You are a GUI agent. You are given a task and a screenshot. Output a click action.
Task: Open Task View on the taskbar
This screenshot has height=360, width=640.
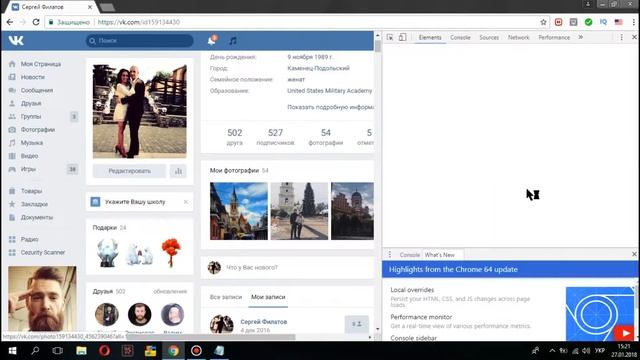[58, 351]
